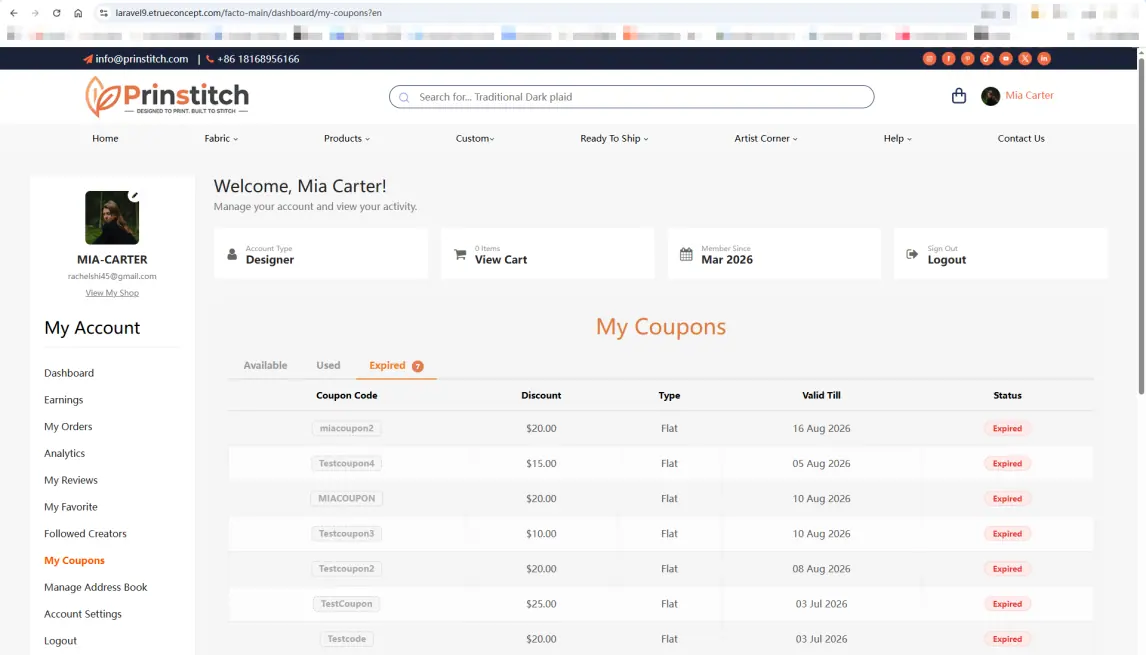Expand the Help dropdown menu
Image resolution: width=1146 pixels, height=655 pixels.
point(898,138)
